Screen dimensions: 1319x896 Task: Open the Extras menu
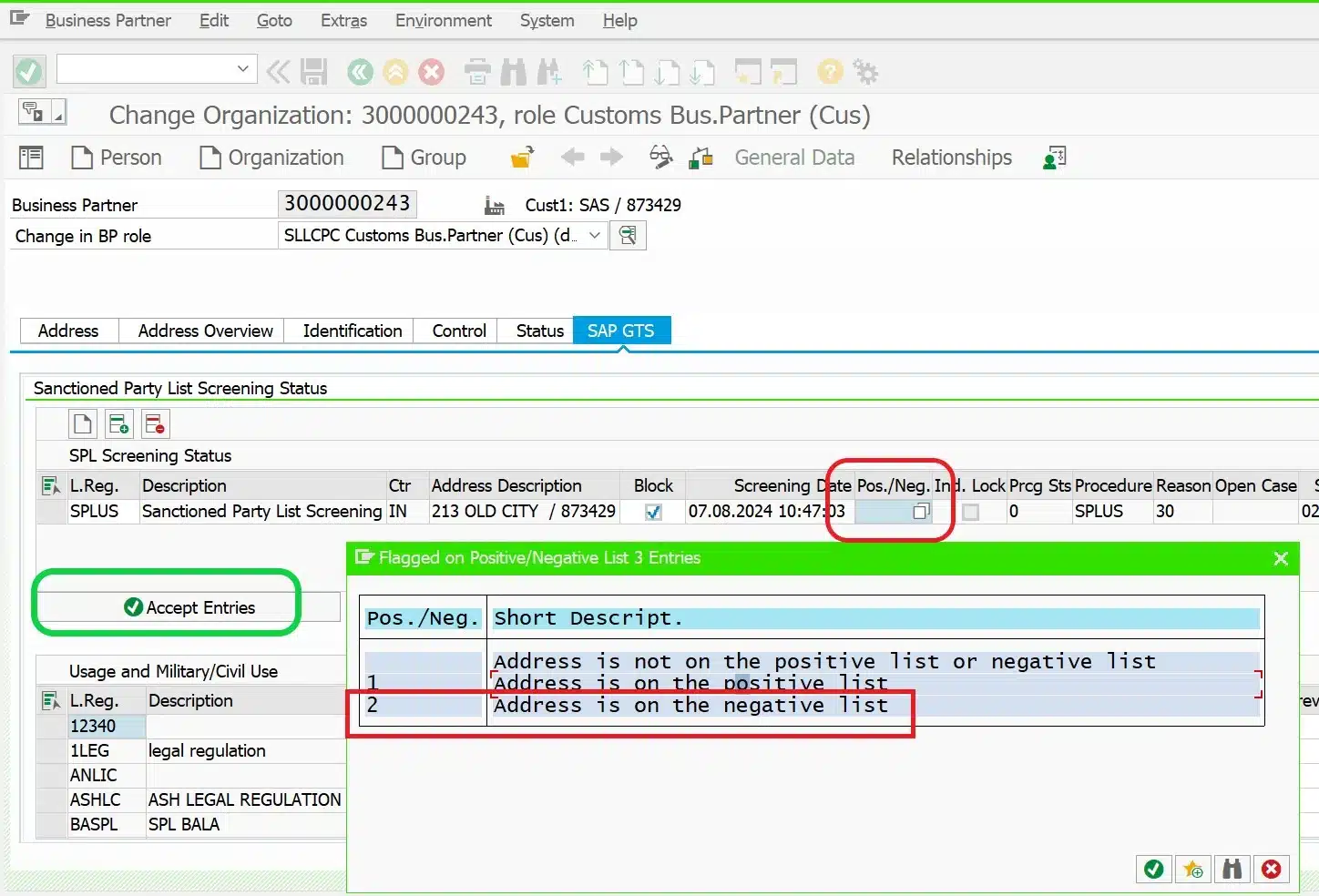point(343,20)
